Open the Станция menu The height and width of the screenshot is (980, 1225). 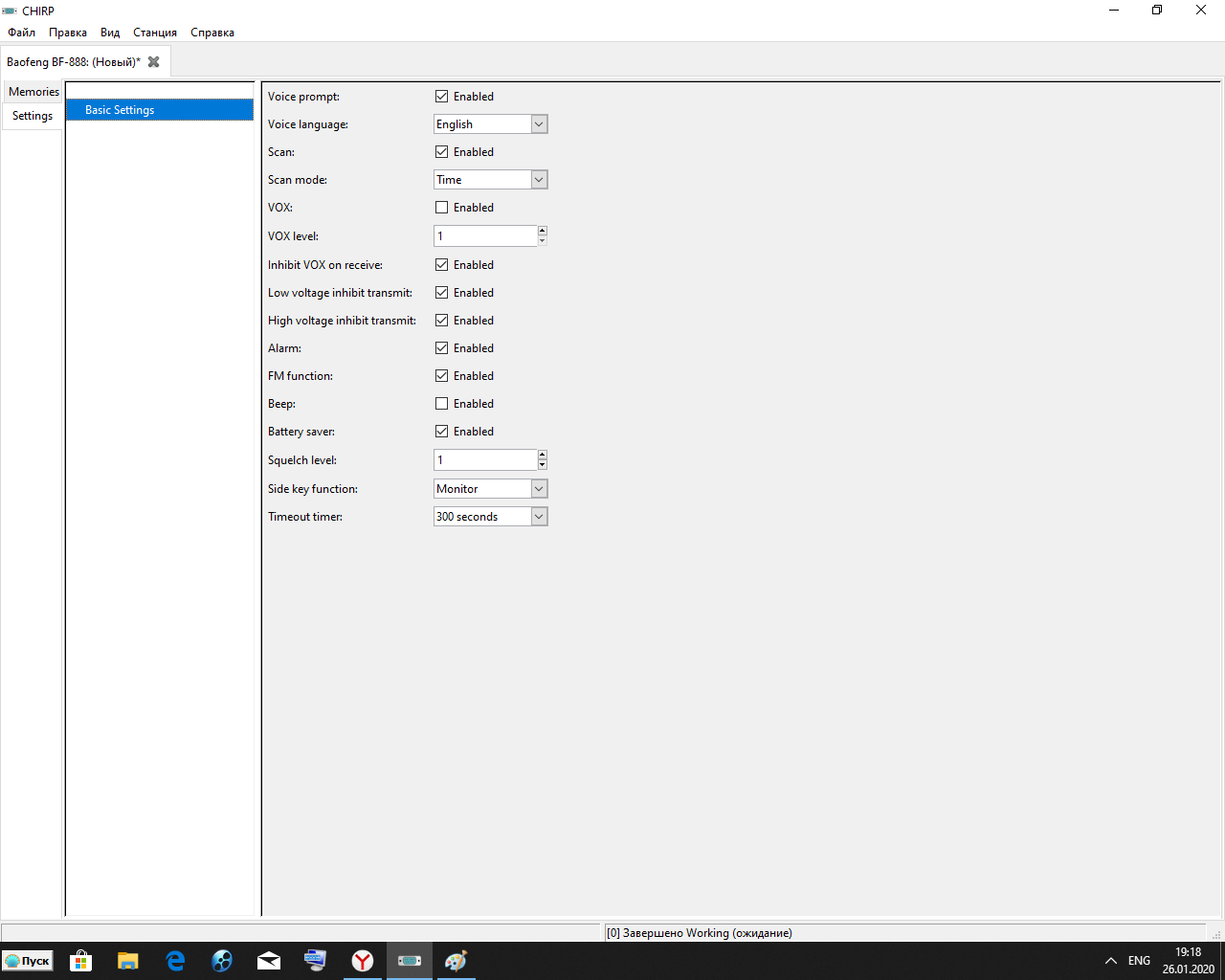[155, 33]
